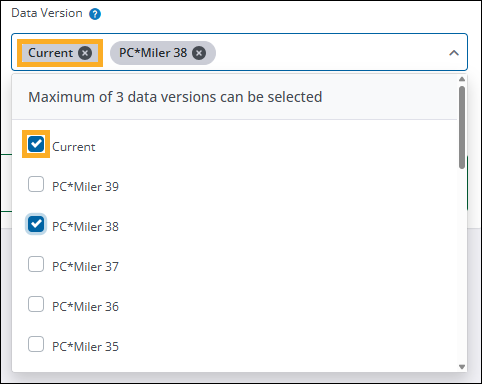The height and width of the screenshot is (384, 482).
Task: Remove the Current chip via its X
Action: pyautogui.click(x=85, y=53)
